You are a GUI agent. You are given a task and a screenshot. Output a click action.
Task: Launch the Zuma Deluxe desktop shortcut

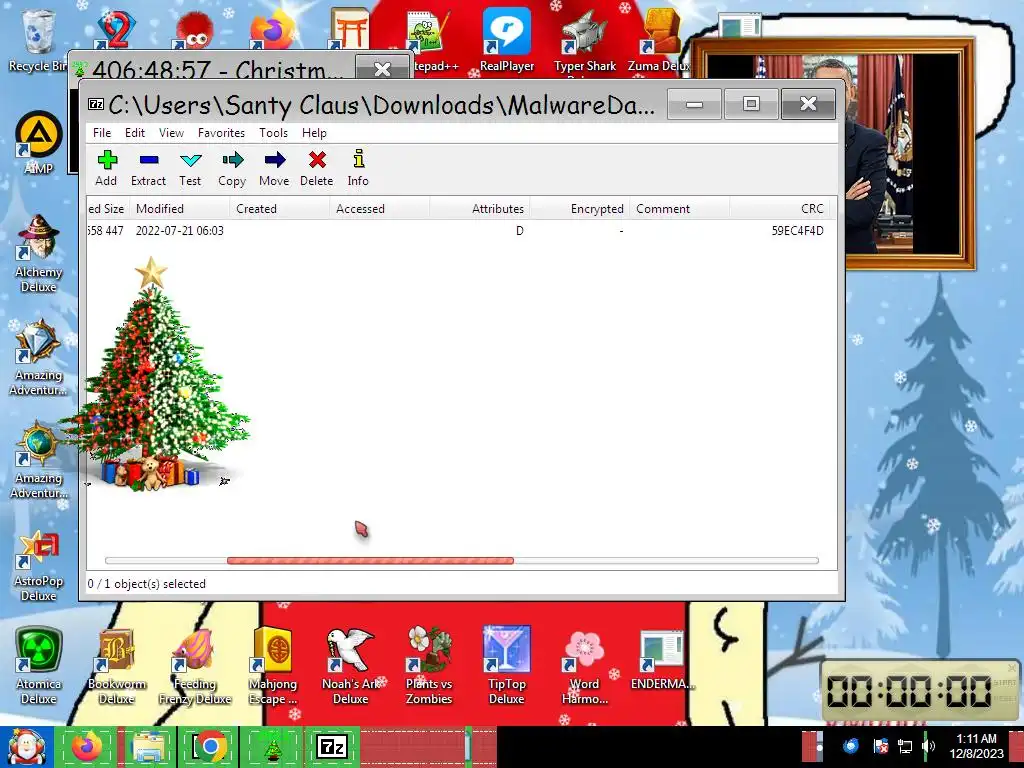tap(660, 39)
